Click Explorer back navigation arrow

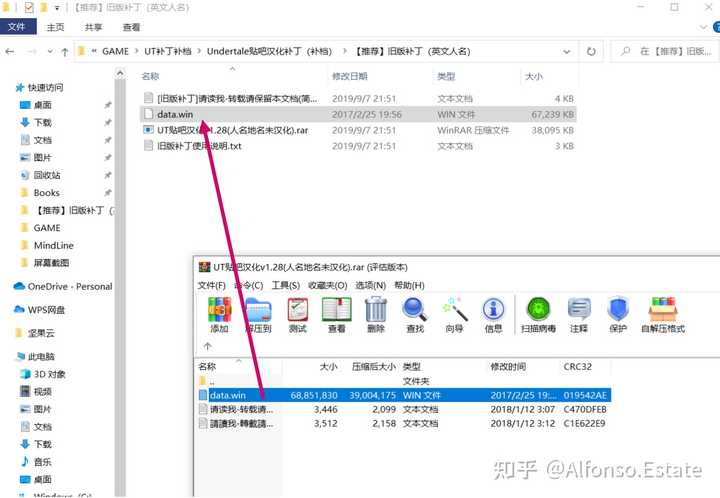[x=10, y=51]
